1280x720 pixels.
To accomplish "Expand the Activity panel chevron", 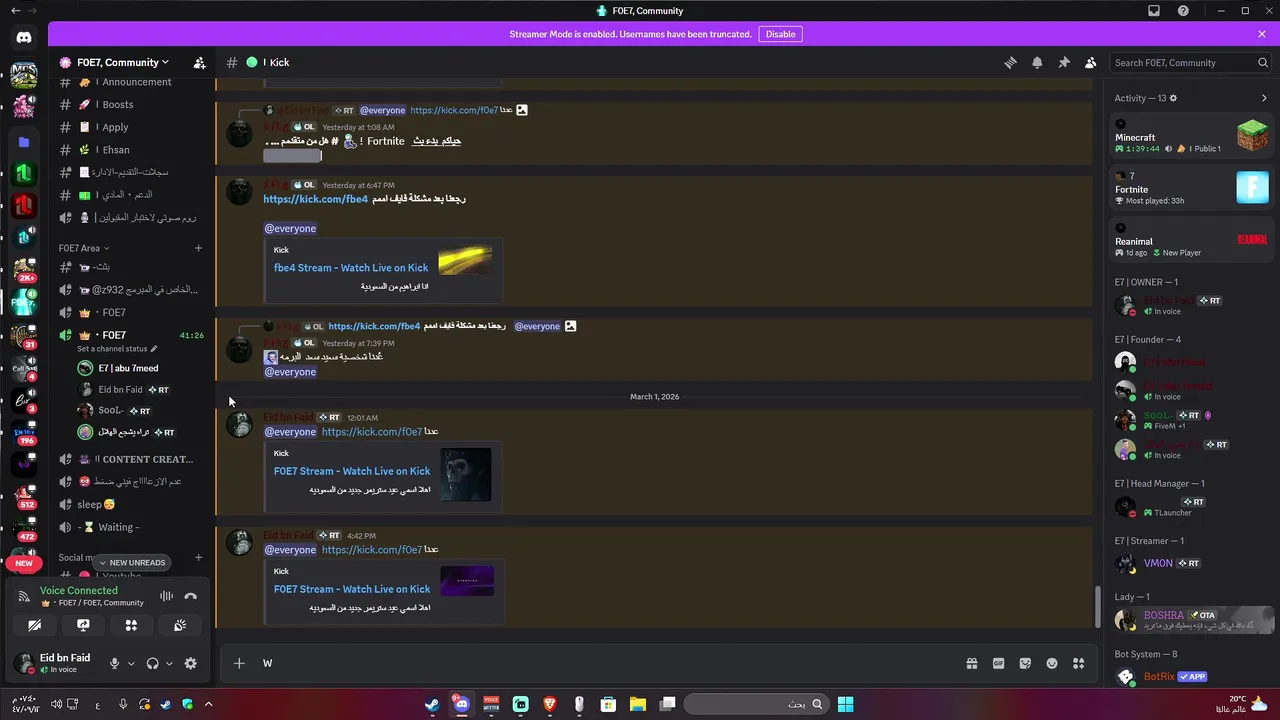I will click(x=1264, y=98).
